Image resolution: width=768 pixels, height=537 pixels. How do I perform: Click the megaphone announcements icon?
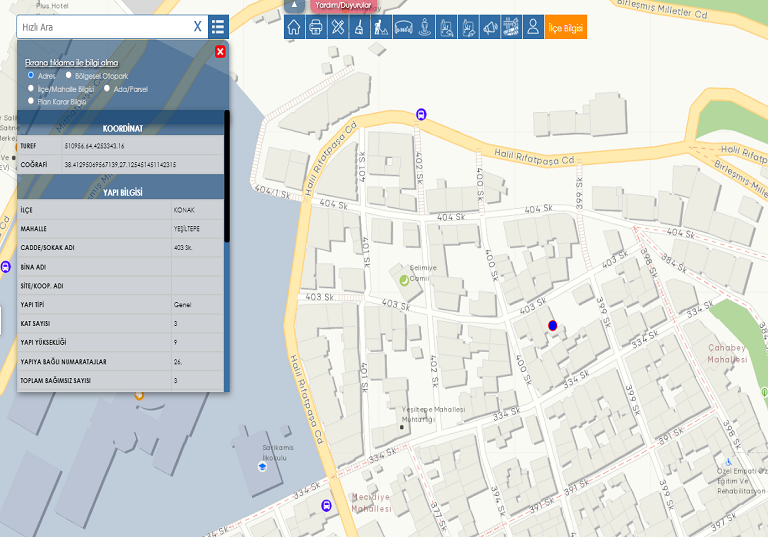pyautogui.click(x=490, y=27)
